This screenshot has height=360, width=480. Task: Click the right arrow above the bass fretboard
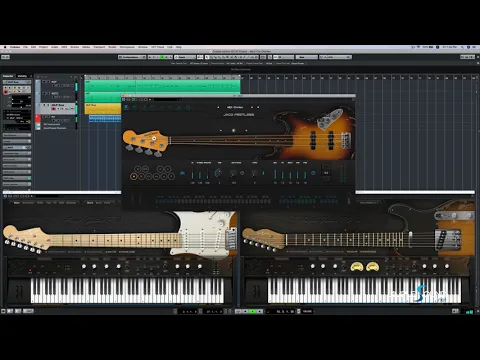246,131
